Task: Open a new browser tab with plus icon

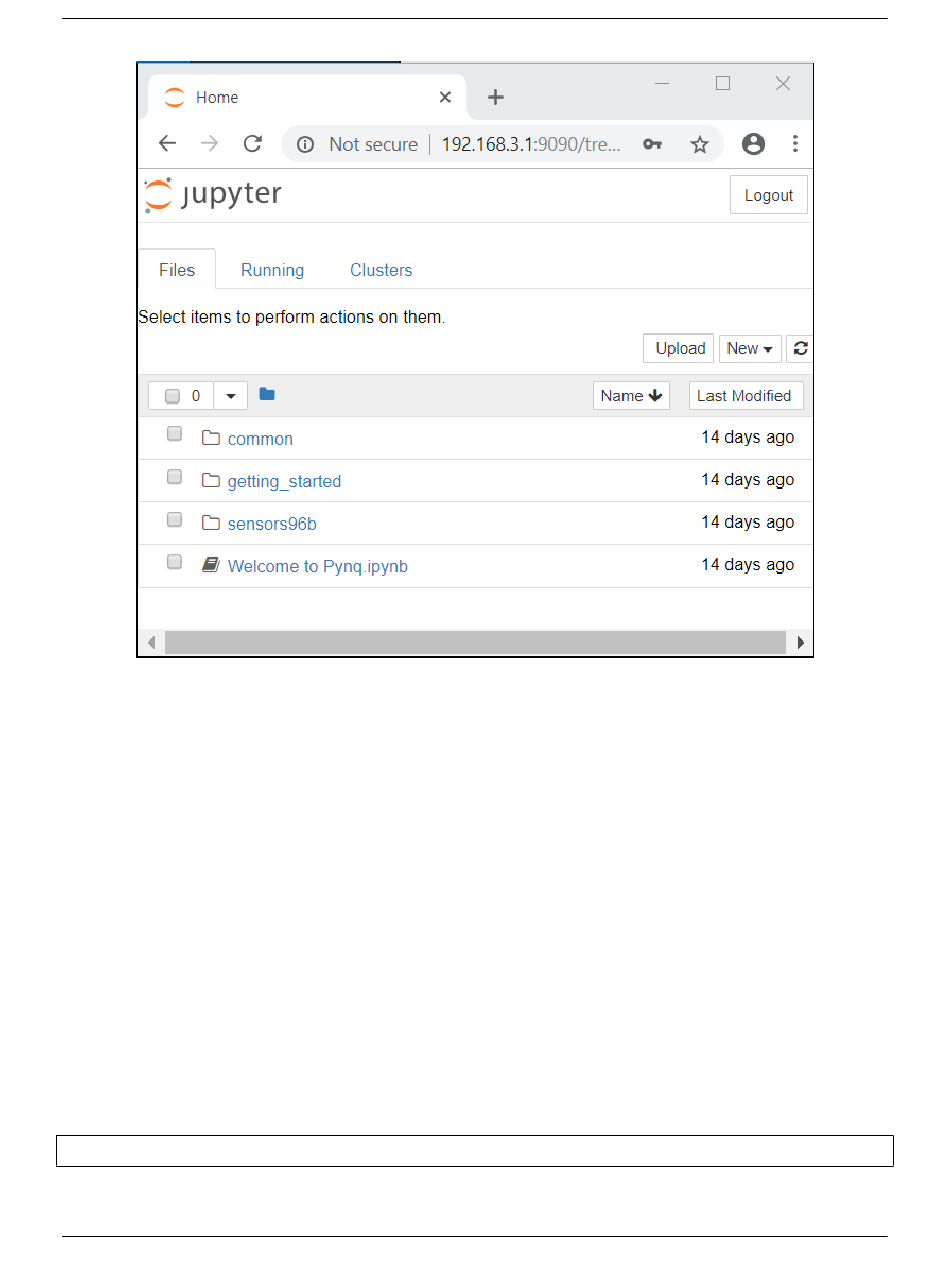Action: click(496, 97)
